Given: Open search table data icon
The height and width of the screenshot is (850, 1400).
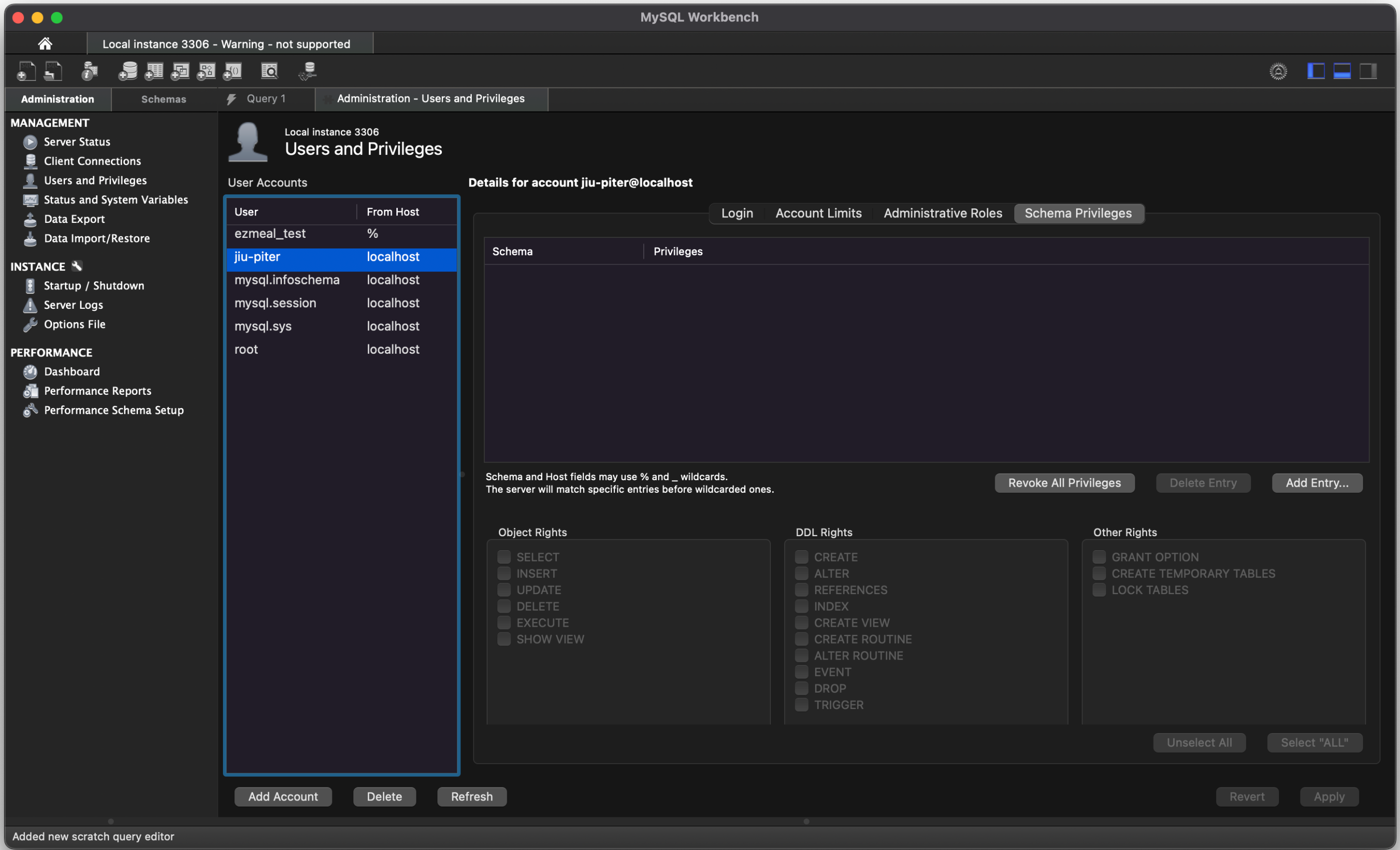Looking at the screenshot, I should (269, 71).
